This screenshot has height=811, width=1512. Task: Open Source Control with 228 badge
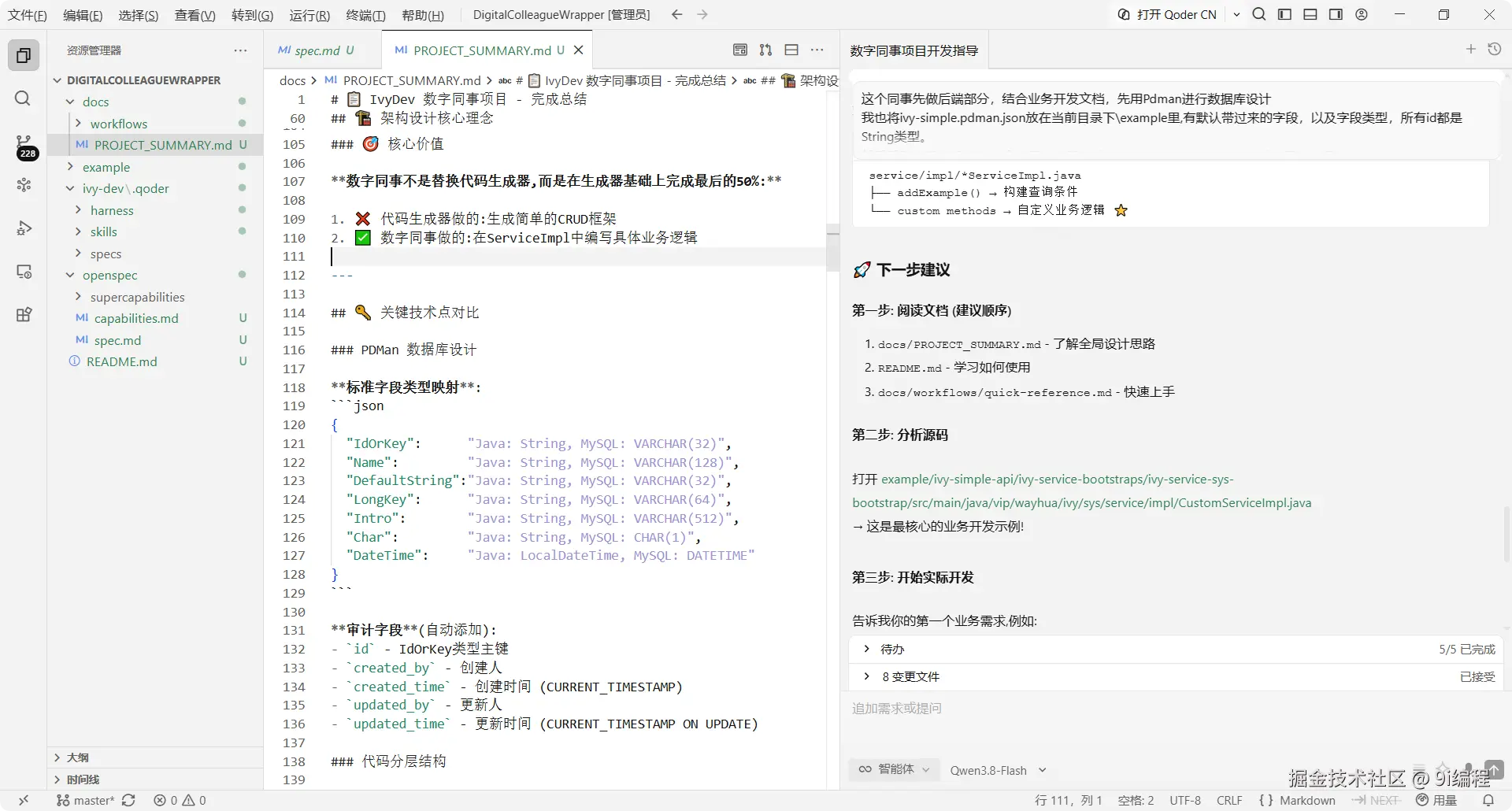coord(25,146)
